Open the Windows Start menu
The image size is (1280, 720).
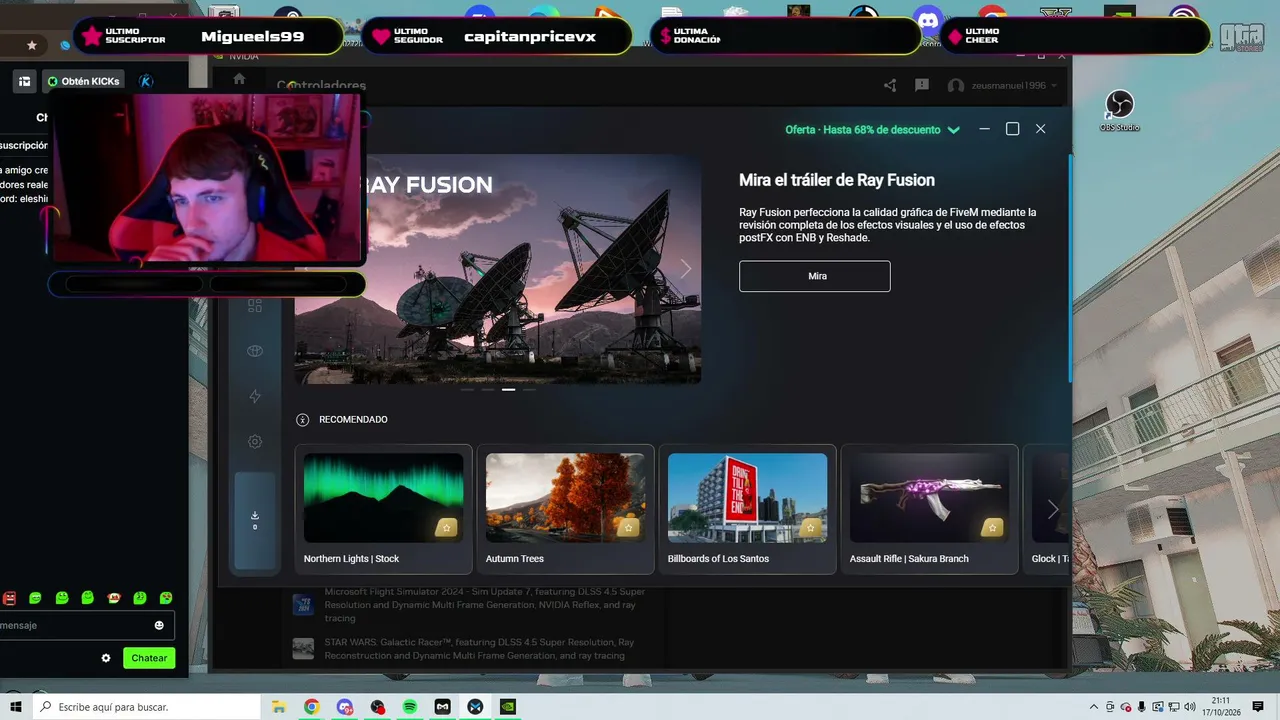point(16,707)
